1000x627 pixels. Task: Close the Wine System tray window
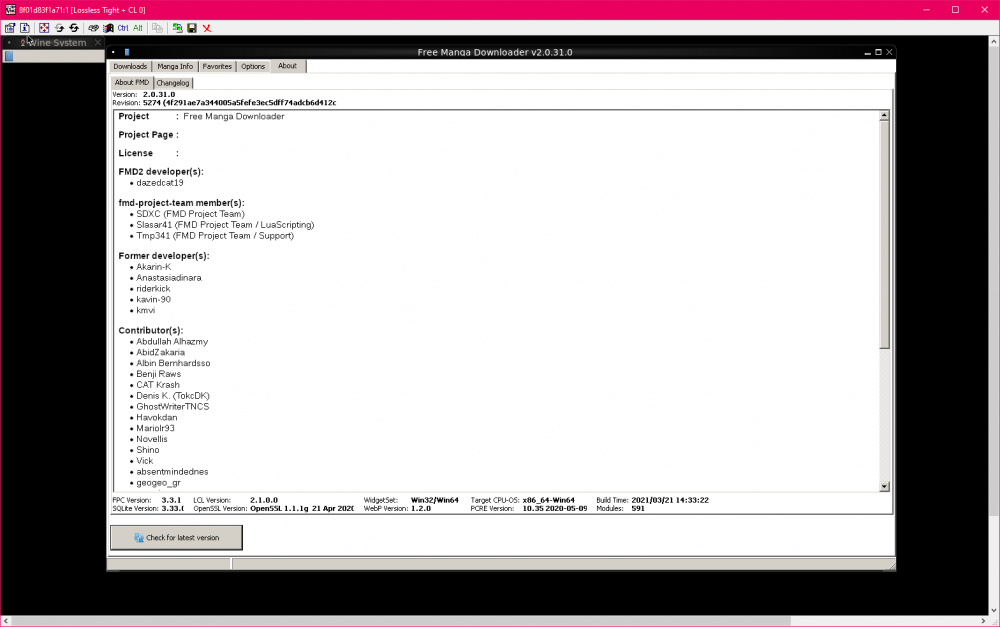click(x=98, y=42)
